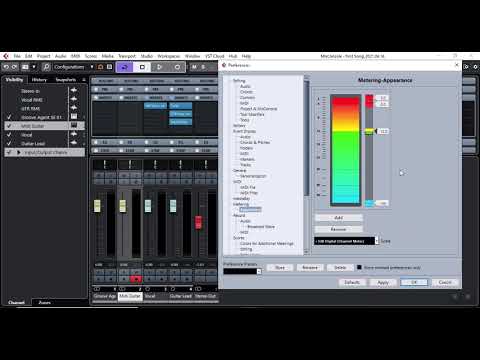Select Editing node in Preferences tree
480x360 pixels.
pos(239,81)
